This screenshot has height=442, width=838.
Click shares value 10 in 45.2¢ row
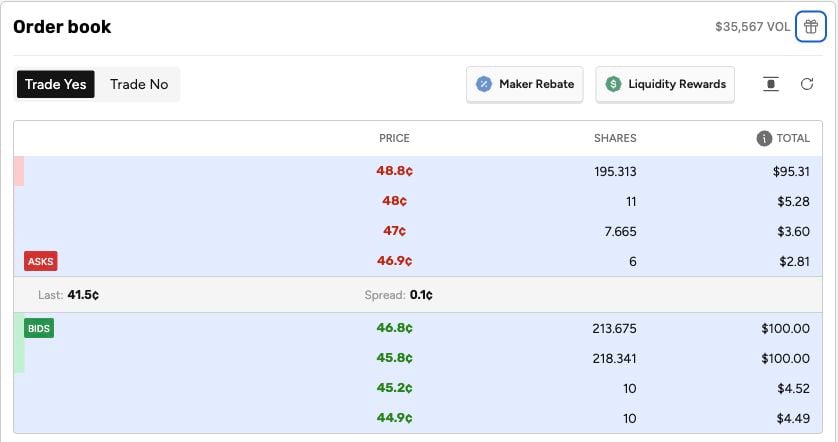630,388
